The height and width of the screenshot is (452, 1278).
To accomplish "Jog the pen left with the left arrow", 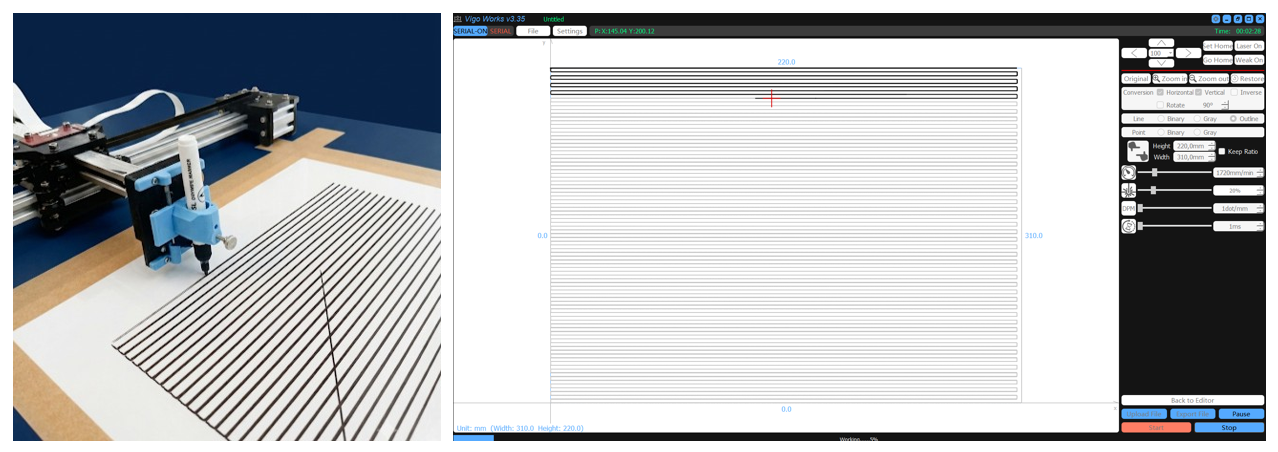I will click(x=1135, y=53).
